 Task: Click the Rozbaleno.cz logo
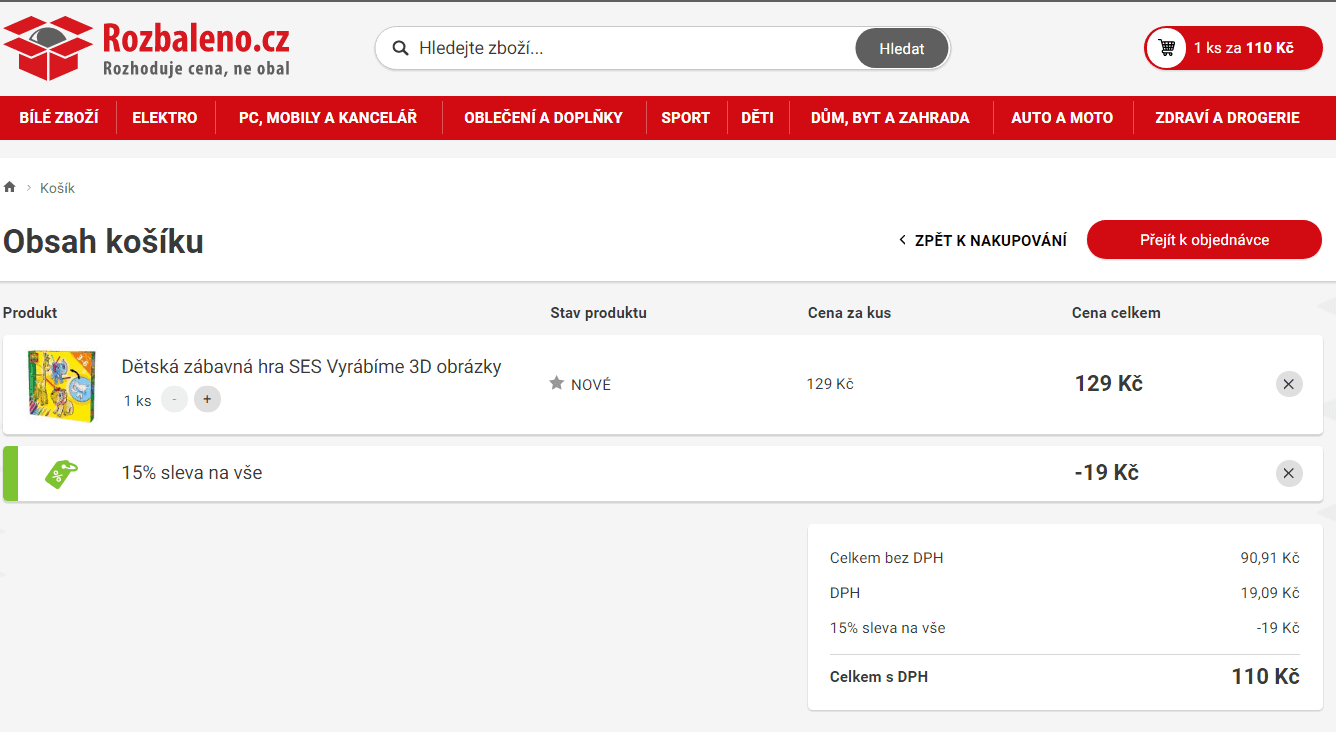point(147,48)
